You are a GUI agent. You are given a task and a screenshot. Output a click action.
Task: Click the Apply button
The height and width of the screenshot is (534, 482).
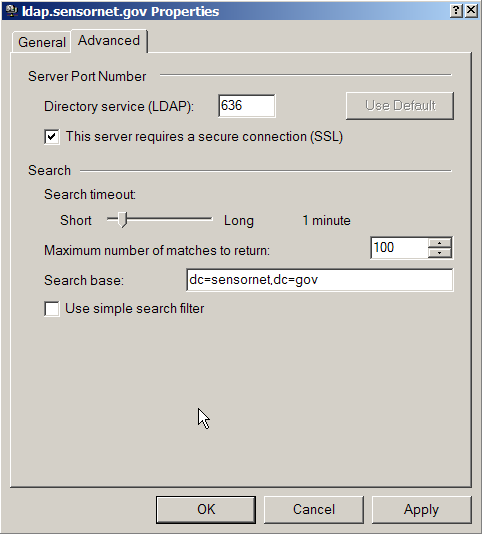pos(421,510)
